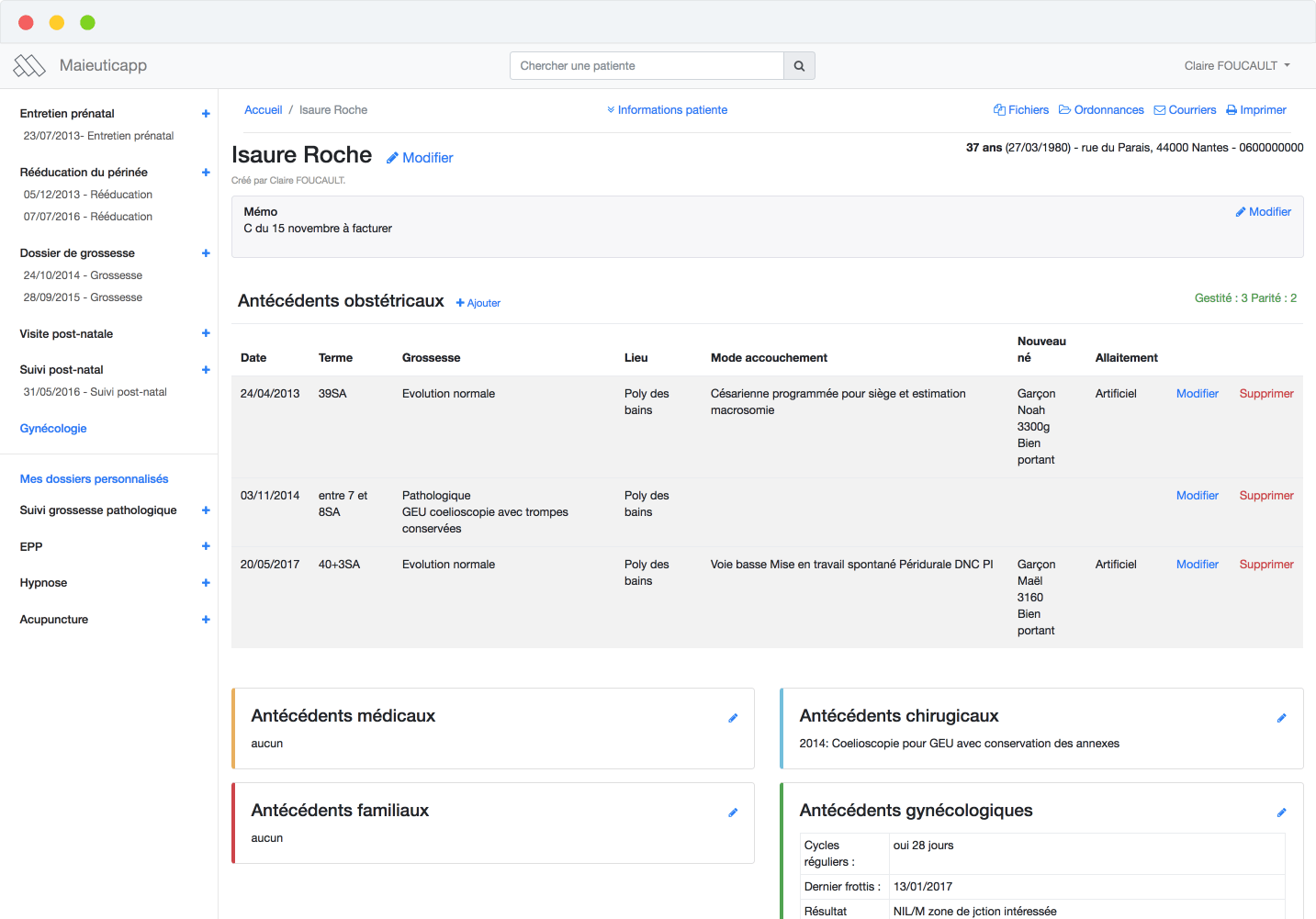Add a new Dossier de grossesse
The image size is (1316, 919).
(206, 253)
